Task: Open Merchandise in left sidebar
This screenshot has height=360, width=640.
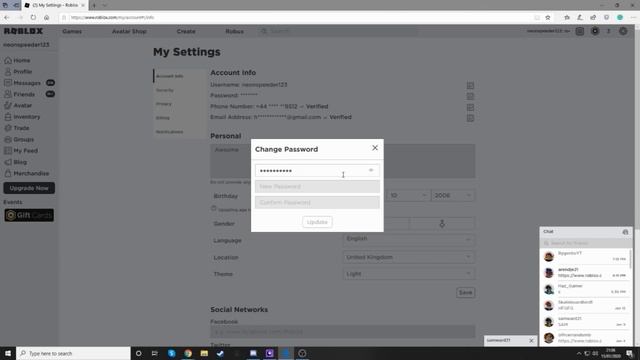Action: [27, 173]
